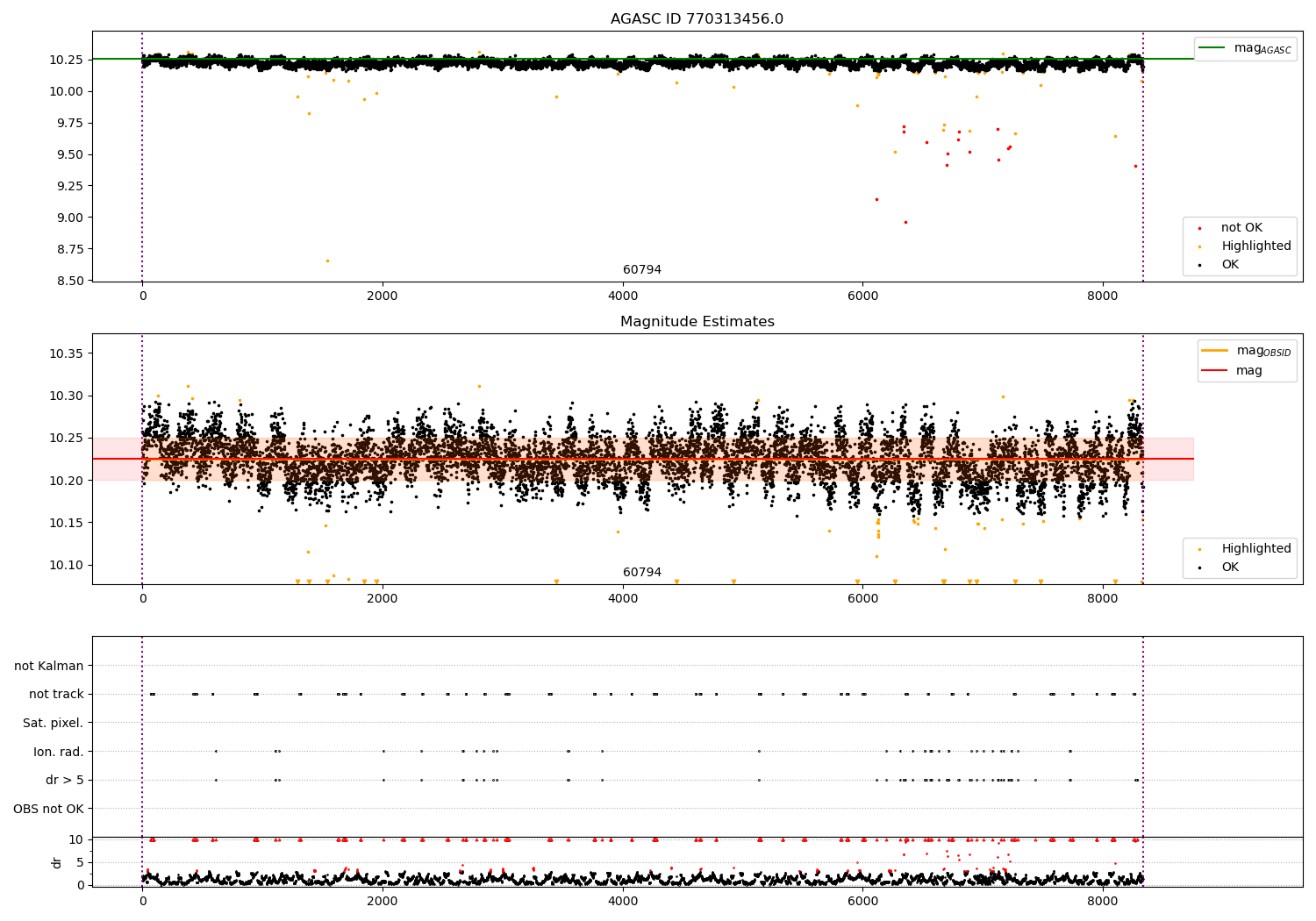
Task: Click the "10.10" y-axis tick in middle plot
Action: point(66,565)
